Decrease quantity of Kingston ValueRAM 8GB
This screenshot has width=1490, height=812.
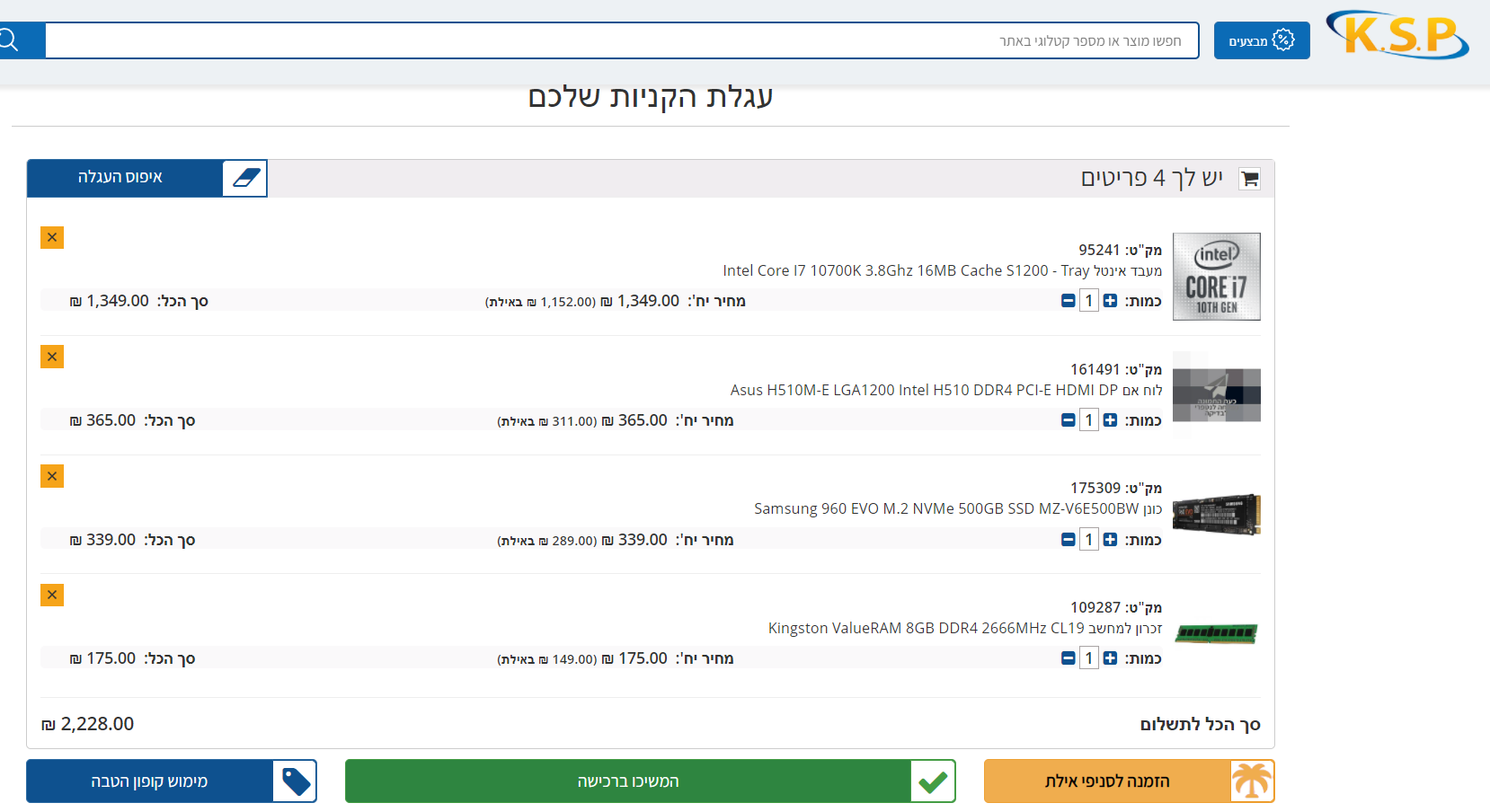tap(1068, 658)
